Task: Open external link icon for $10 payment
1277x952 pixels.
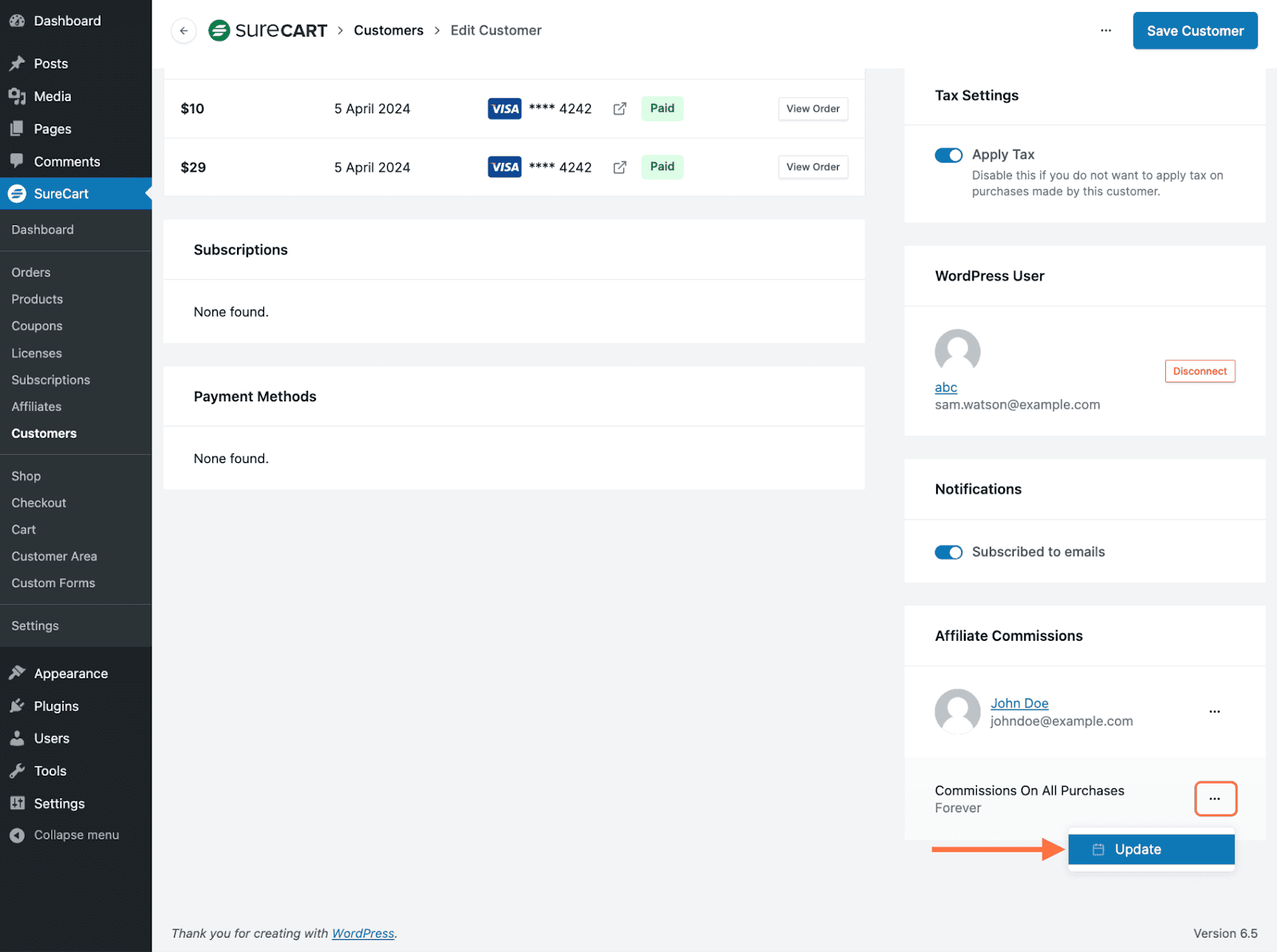Action: click(x=619, y=109)
